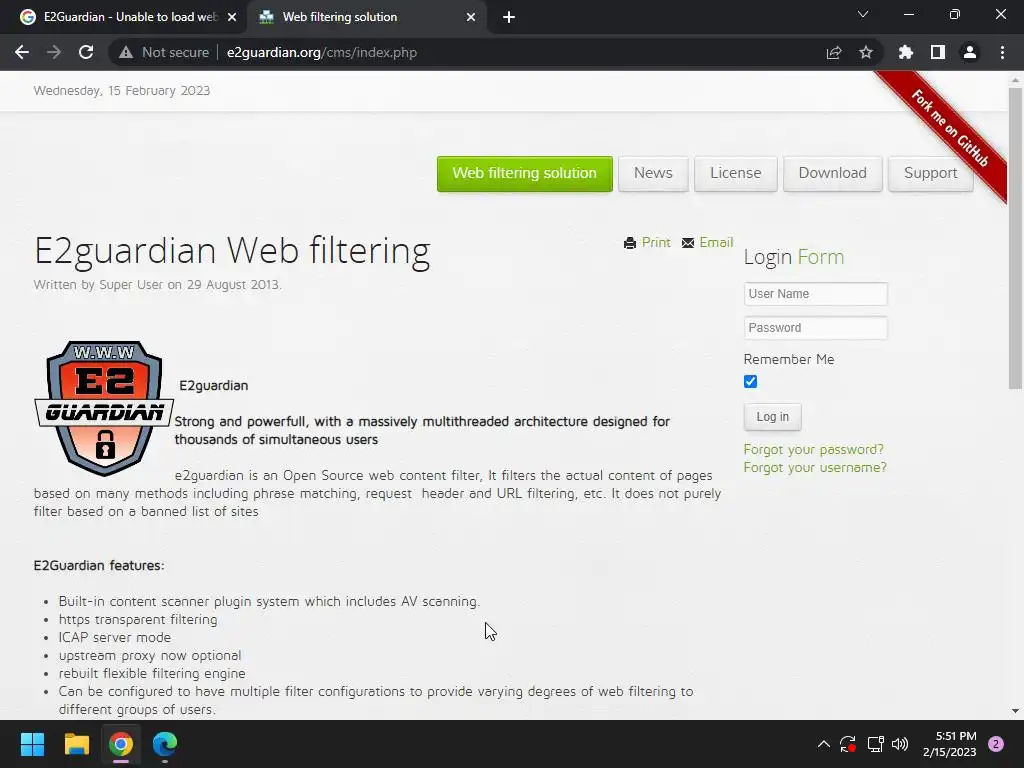Click the scrollbar down arrow
This screenshot has width=1024, height=768.
1015,711
